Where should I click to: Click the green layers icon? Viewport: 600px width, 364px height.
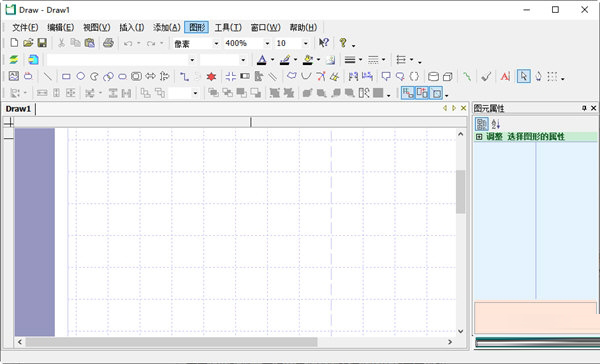[14, 59]
